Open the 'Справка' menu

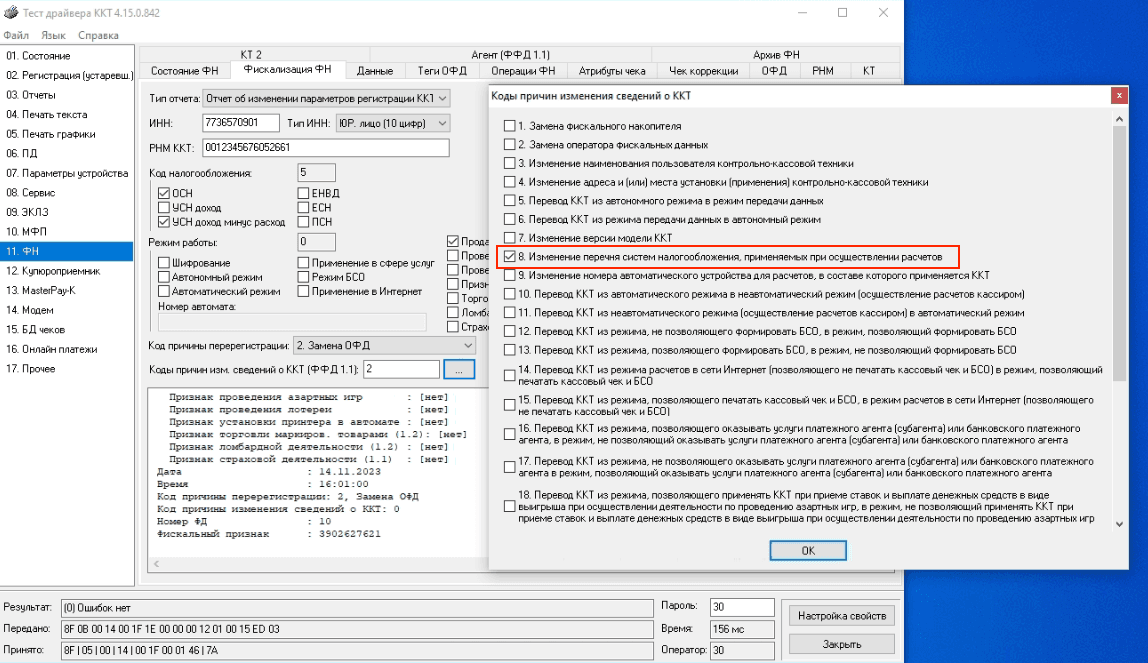(98, 35)
